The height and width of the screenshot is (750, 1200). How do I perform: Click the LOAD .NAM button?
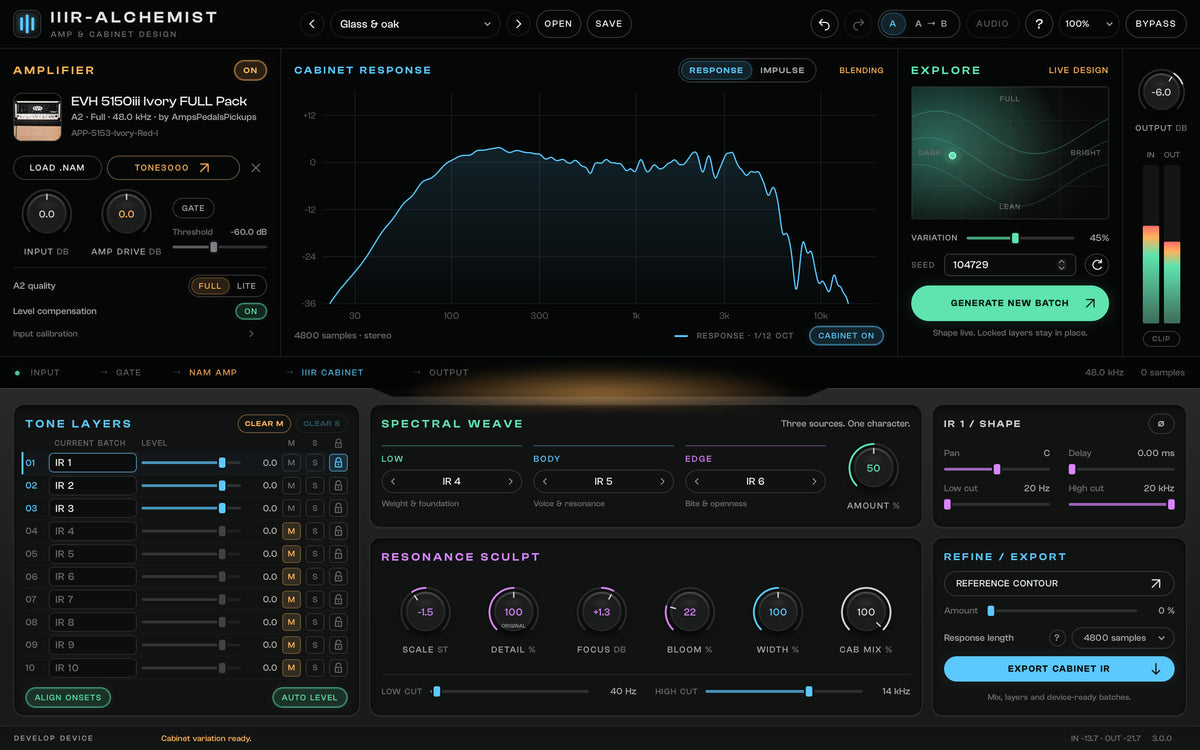pyautogui.click(x=57, y=168)
